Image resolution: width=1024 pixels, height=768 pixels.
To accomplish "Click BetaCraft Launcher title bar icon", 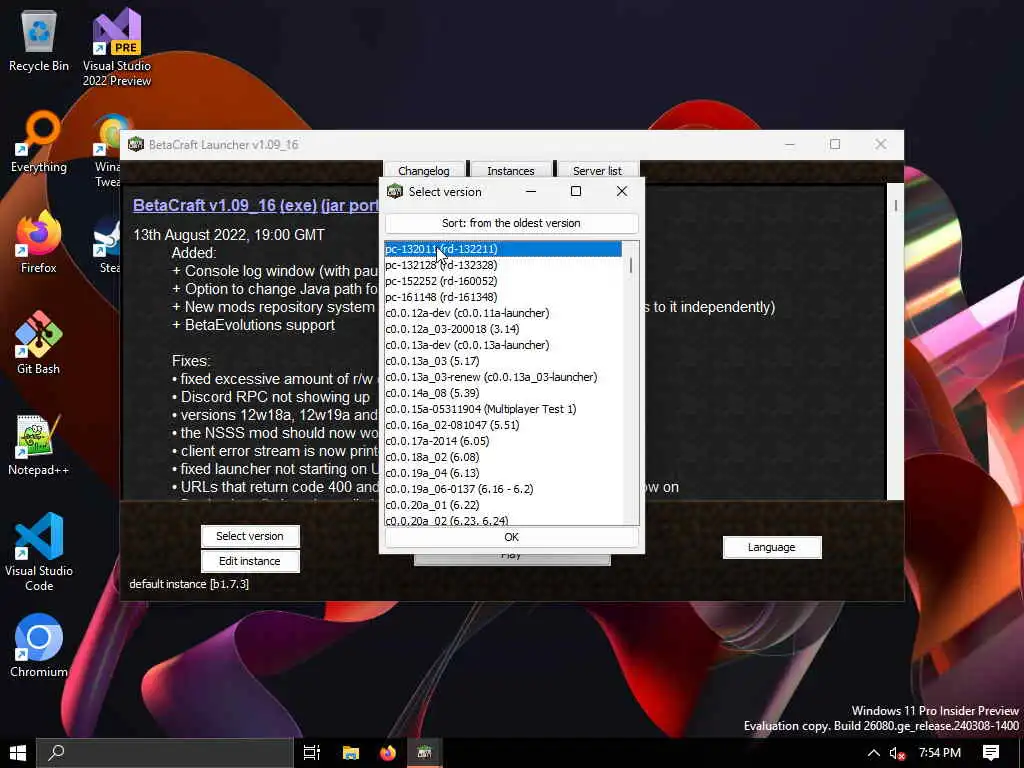I will (x=136, y=144).
